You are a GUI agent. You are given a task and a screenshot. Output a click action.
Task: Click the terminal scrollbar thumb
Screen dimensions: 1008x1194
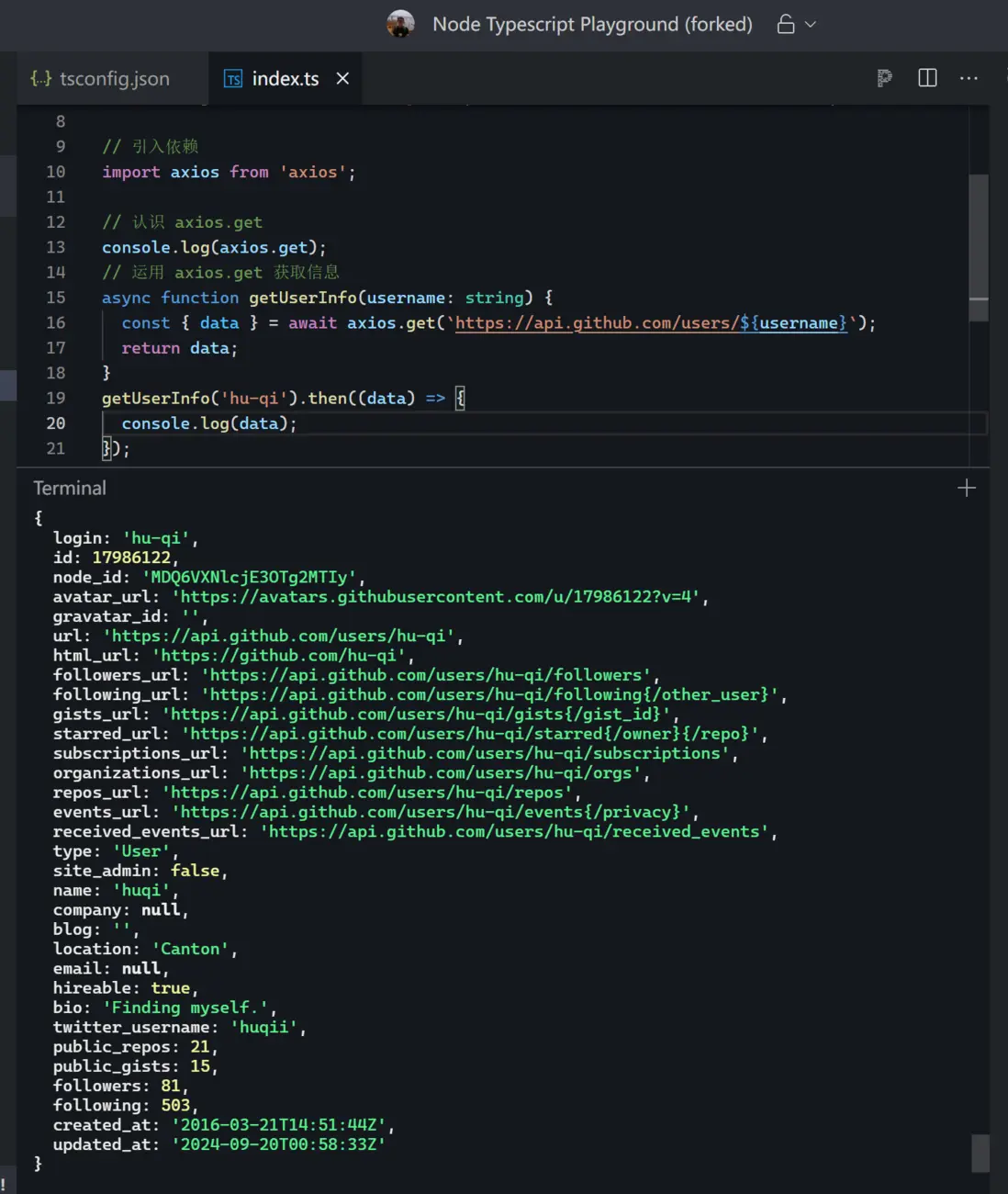980,1154
